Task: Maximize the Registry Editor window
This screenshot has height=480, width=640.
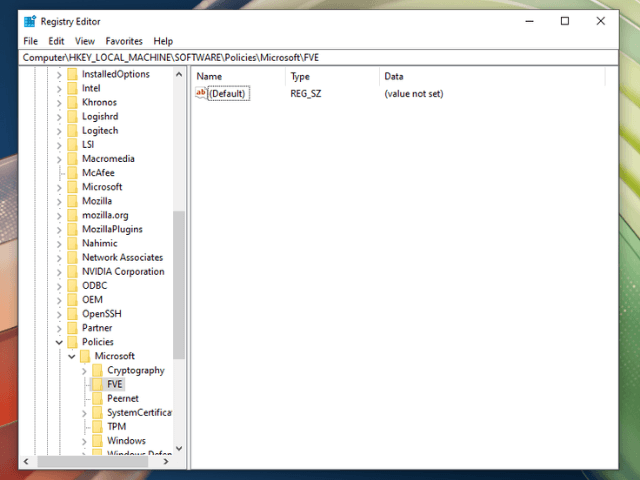Action: click(x=564, y=21)
